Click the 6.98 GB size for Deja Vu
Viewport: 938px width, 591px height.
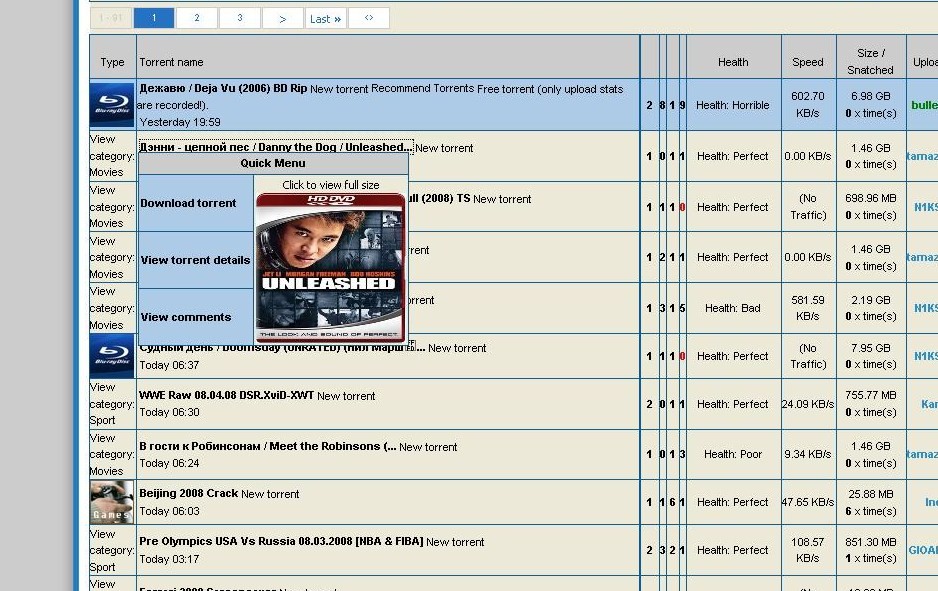(870, 96)
